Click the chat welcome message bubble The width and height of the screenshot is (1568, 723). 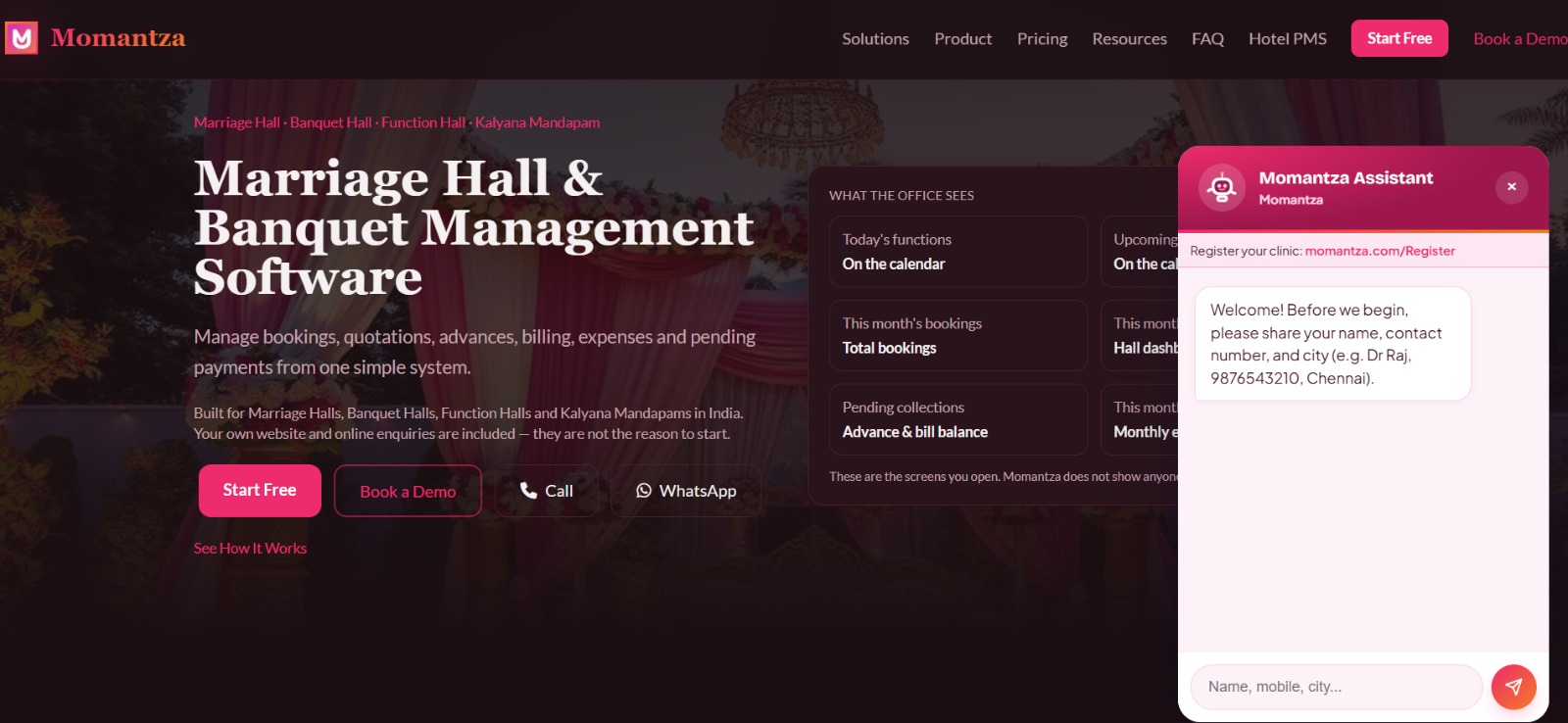point(1333,344)
